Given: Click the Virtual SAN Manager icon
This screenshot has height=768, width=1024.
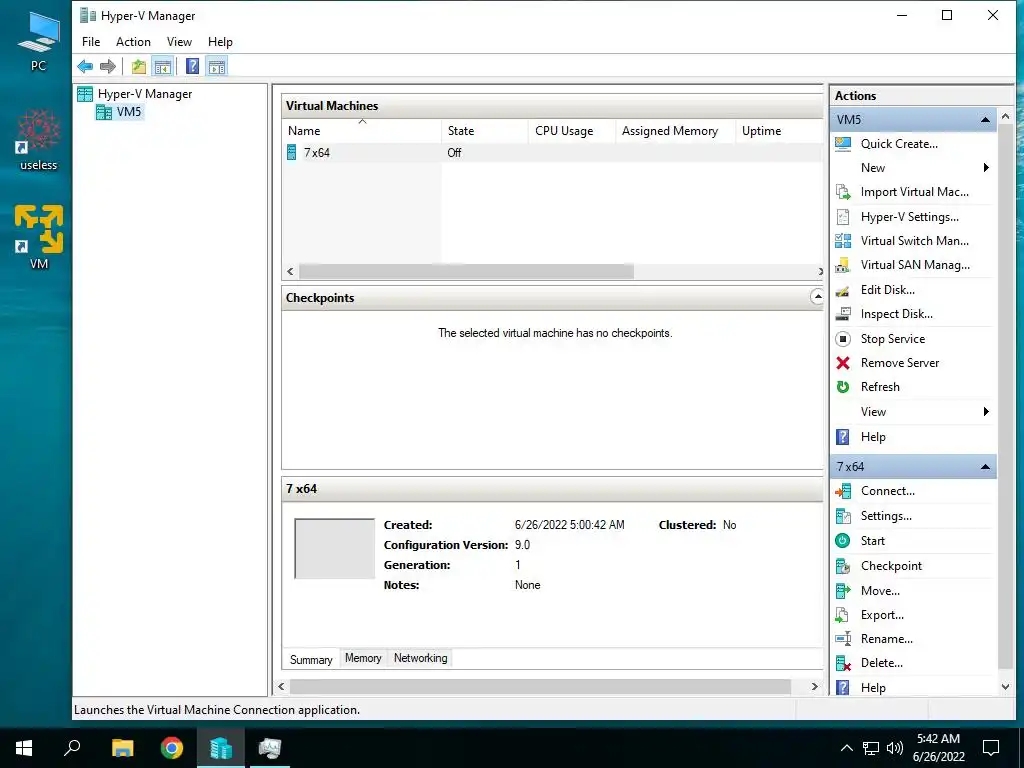Looking at the screenshot, I should (843, 265).
